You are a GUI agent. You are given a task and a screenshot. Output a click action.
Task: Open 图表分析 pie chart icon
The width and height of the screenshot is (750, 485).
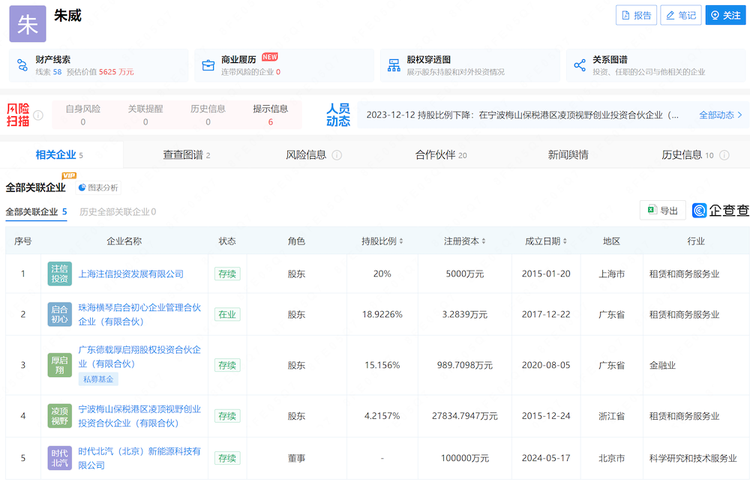(82, 188)
